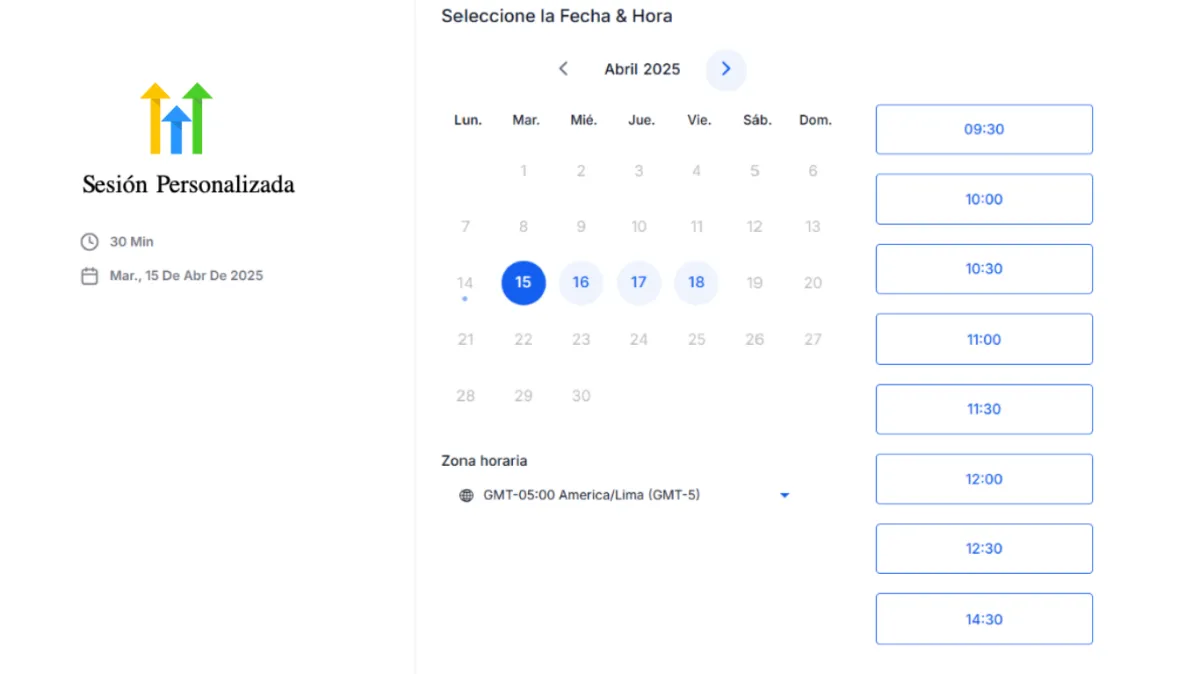
Task: Click the calendar icon next to Mar., 15 De Abr
Action: 90,276
